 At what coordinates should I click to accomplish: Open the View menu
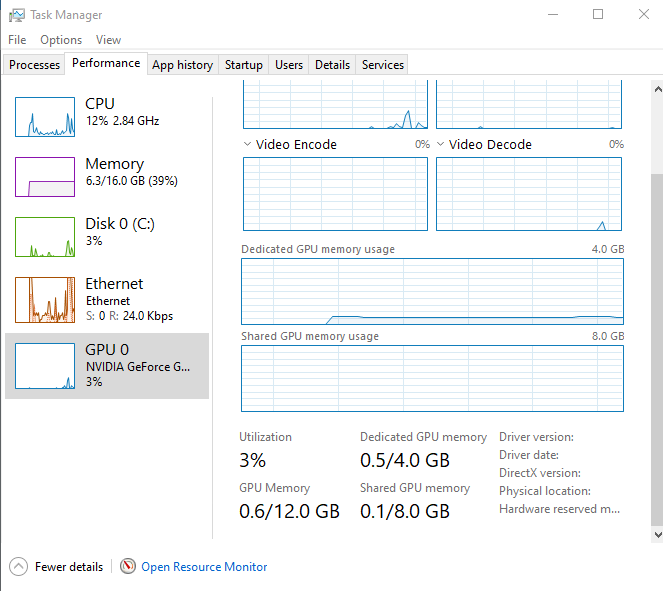[x=108, y=40]
